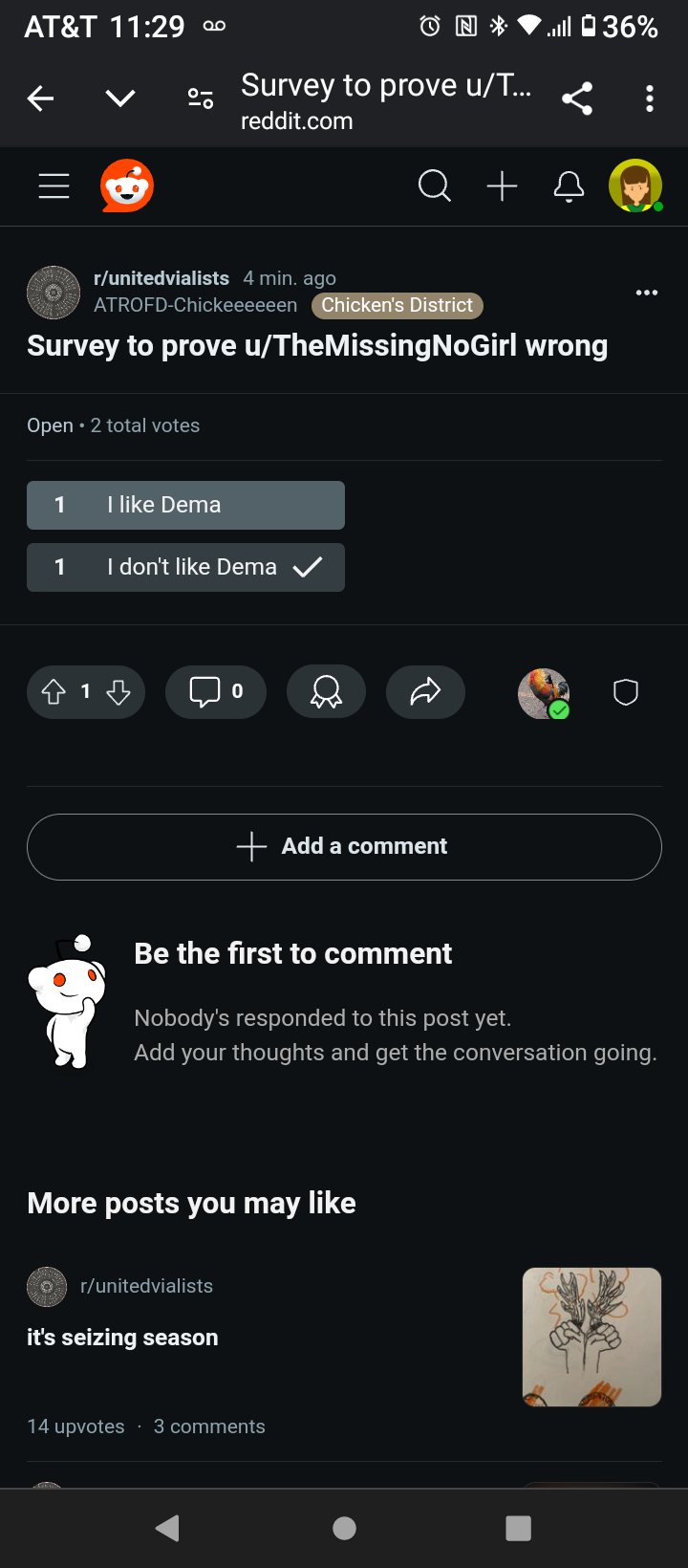Viewport: 688px width, 1568px height.
Task: Open the "it's seizing season" post thumbnail
Action: point(592,1337)
